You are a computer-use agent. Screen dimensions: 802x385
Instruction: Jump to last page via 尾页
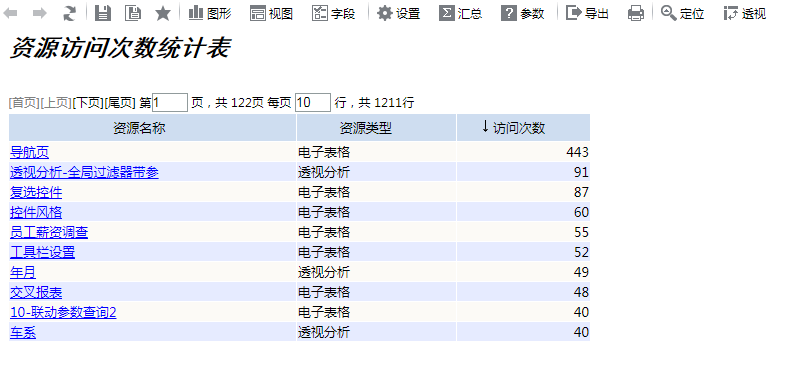pyautogui.click(x=120, y=103)
